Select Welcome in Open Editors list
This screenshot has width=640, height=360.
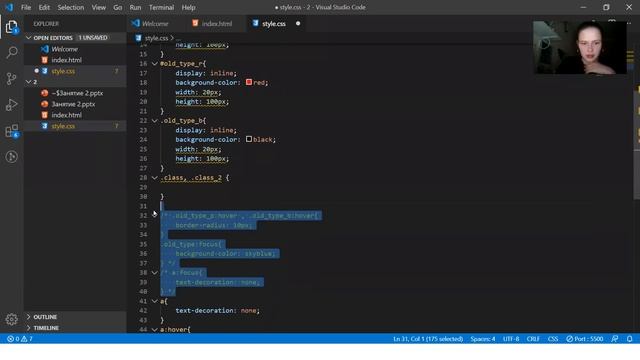click(64, 49)
